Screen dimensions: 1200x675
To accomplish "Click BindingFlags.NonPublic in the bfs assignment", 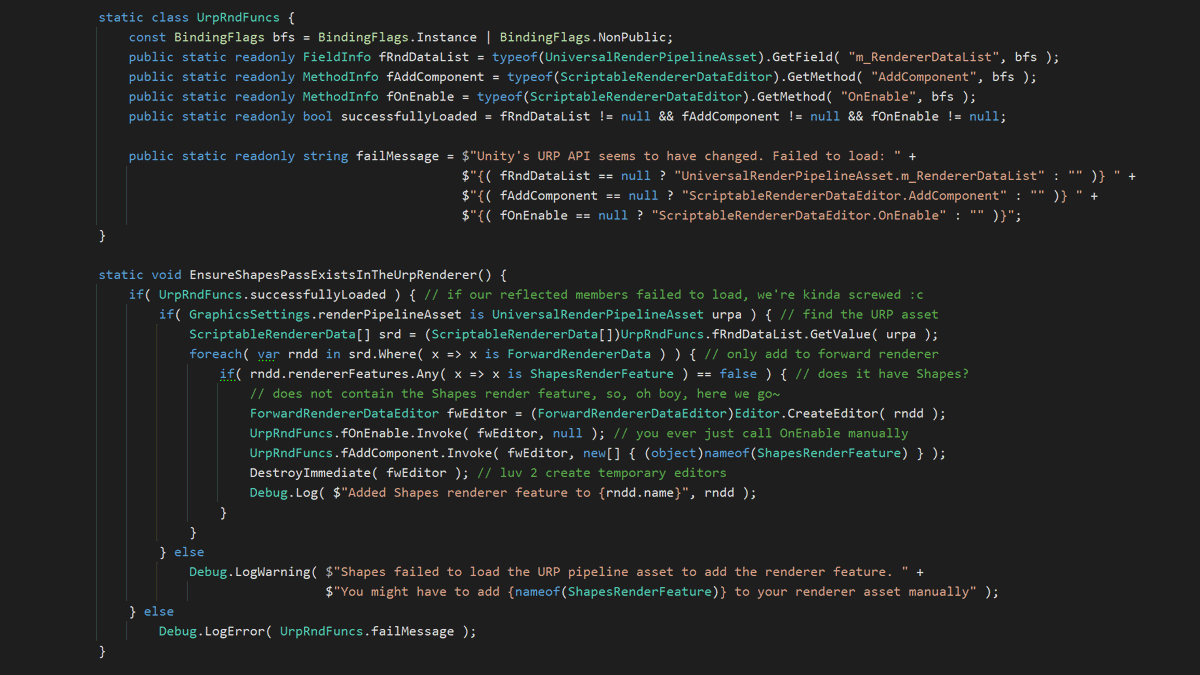I will tap(586, 37).
